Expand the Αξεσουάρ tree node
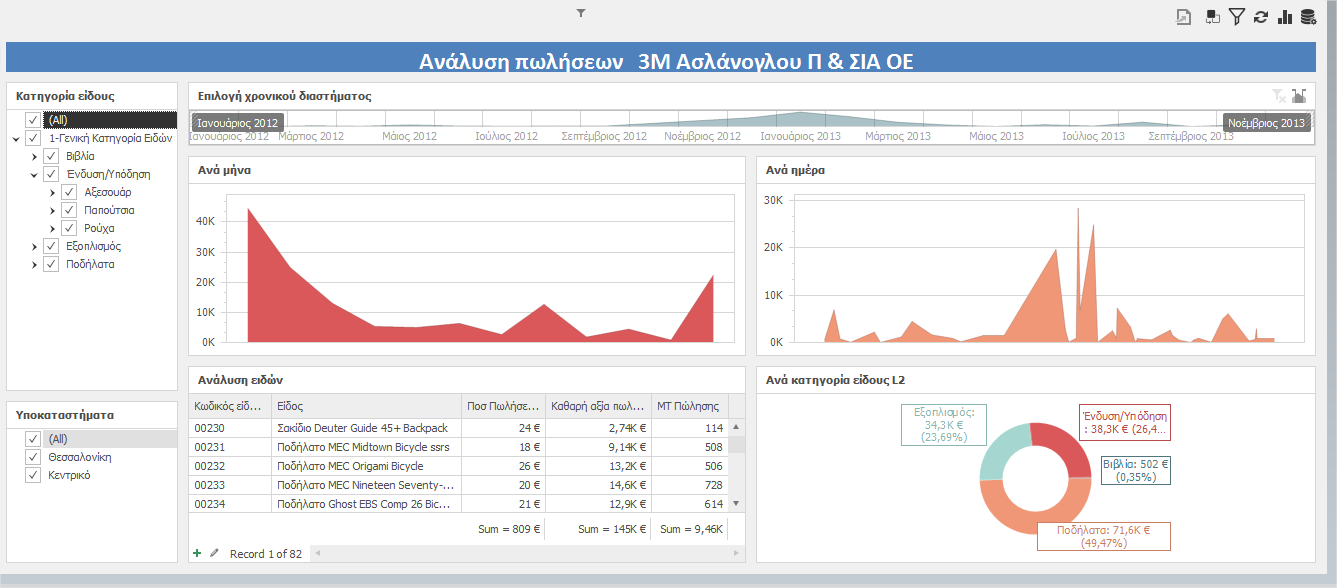Image resolution: width=1337 pixels, height=588 pixels. (52, 192)
